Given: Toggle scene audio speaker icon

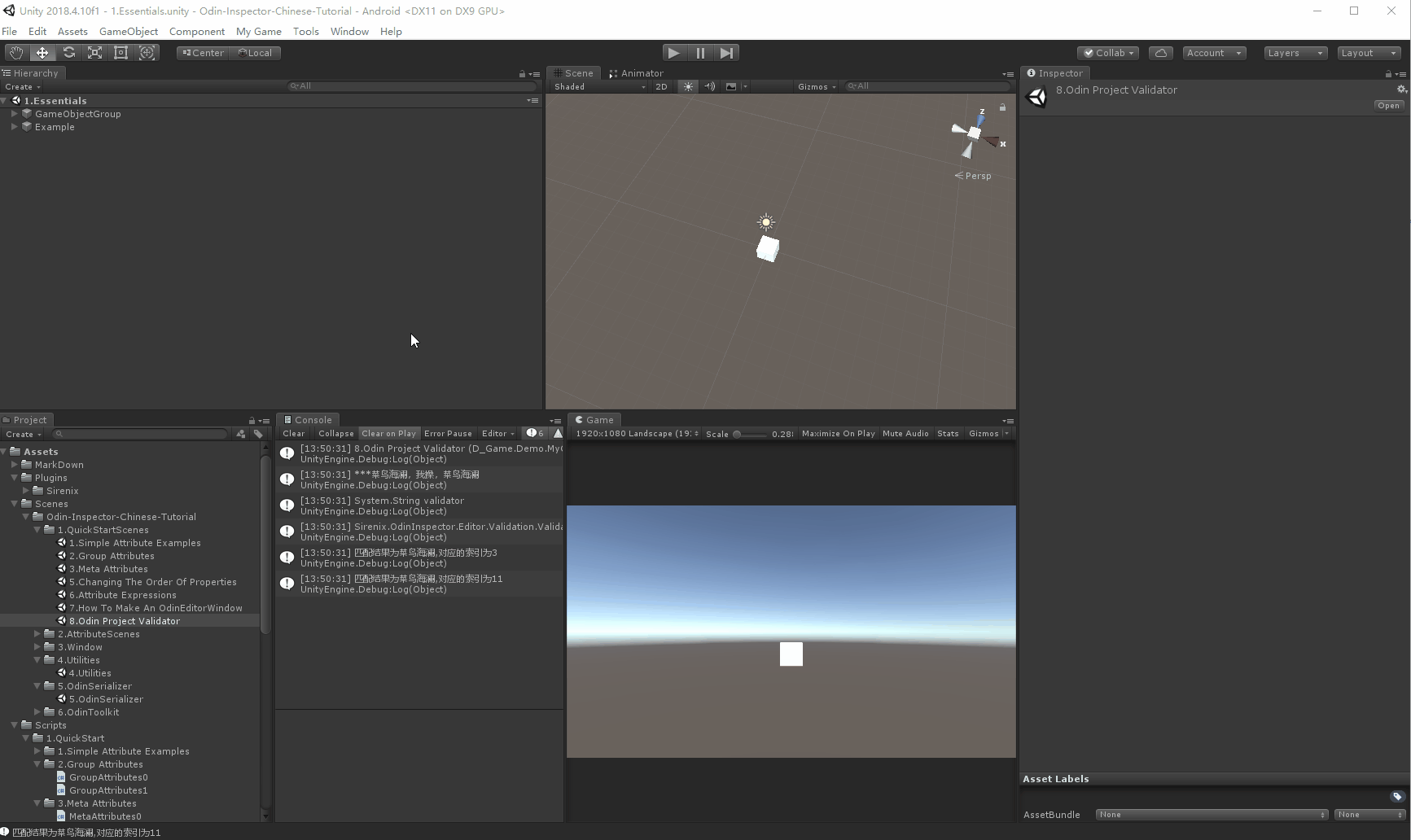Looking at the screenshot, I should pyautogui.click(x=710, y=86).
